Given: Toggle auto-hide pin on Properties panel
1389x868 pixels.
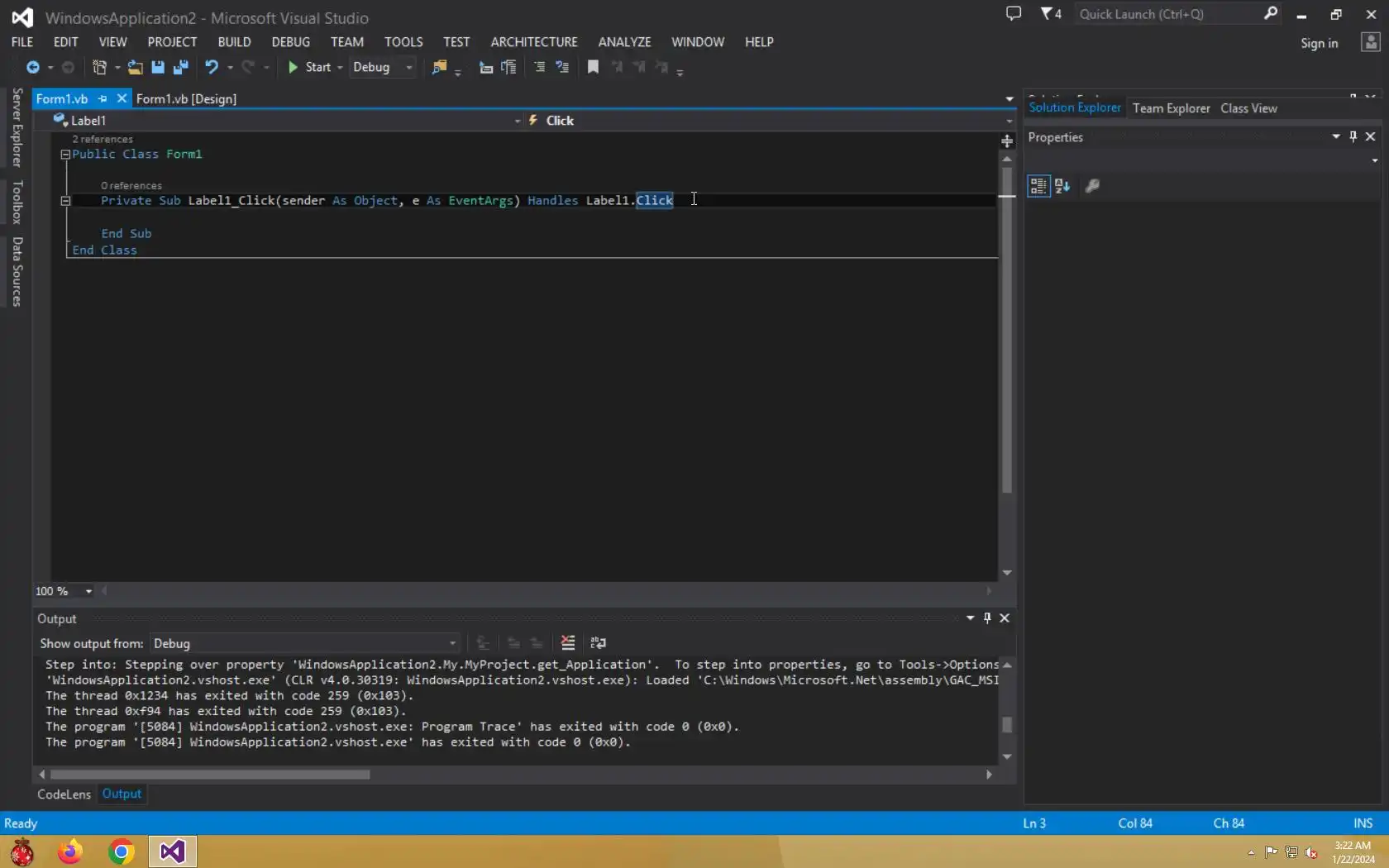Looking at the screenshot, I should point(1353,137).
